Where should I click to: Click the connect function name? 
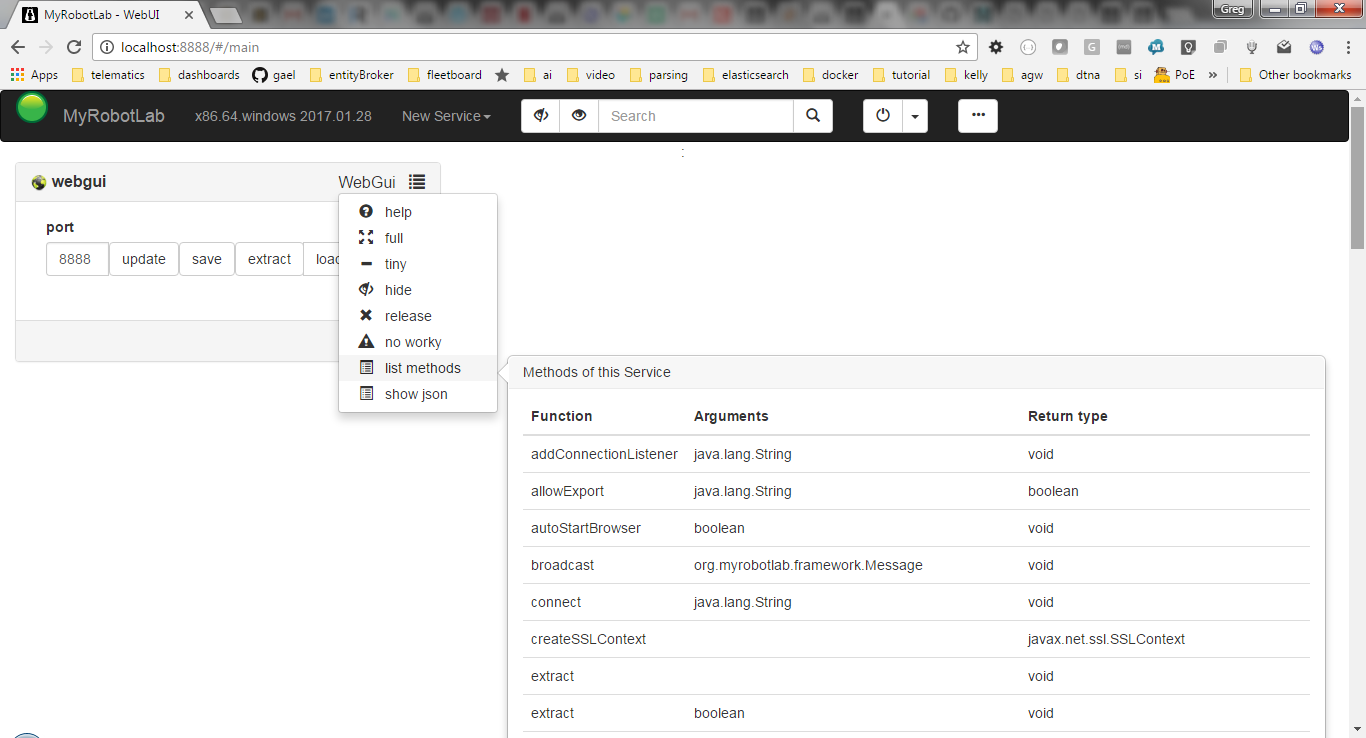click(556, 602)
